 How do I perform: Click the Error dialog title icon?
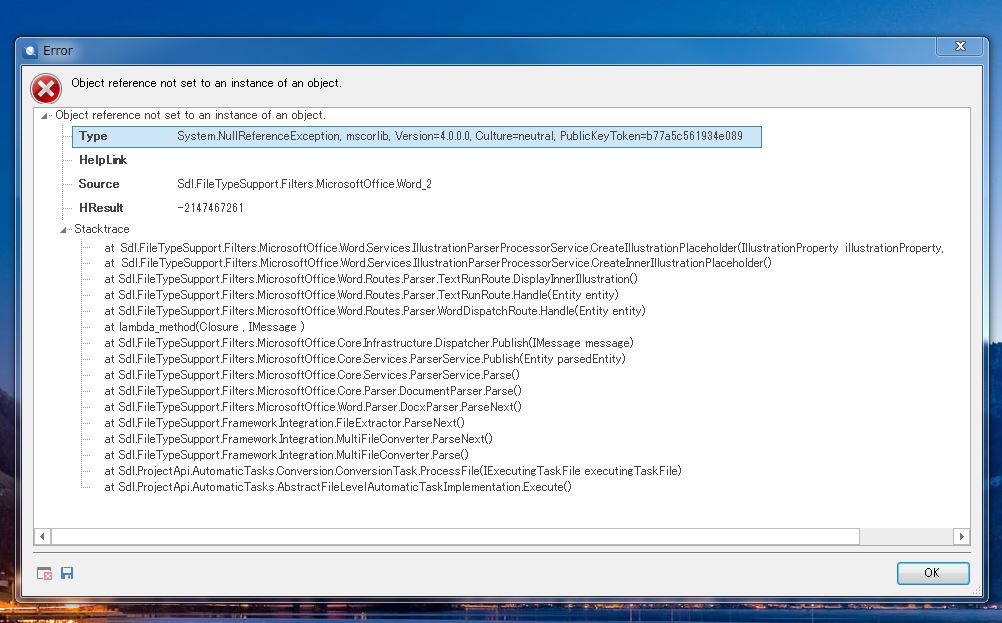tap(29, 51)
